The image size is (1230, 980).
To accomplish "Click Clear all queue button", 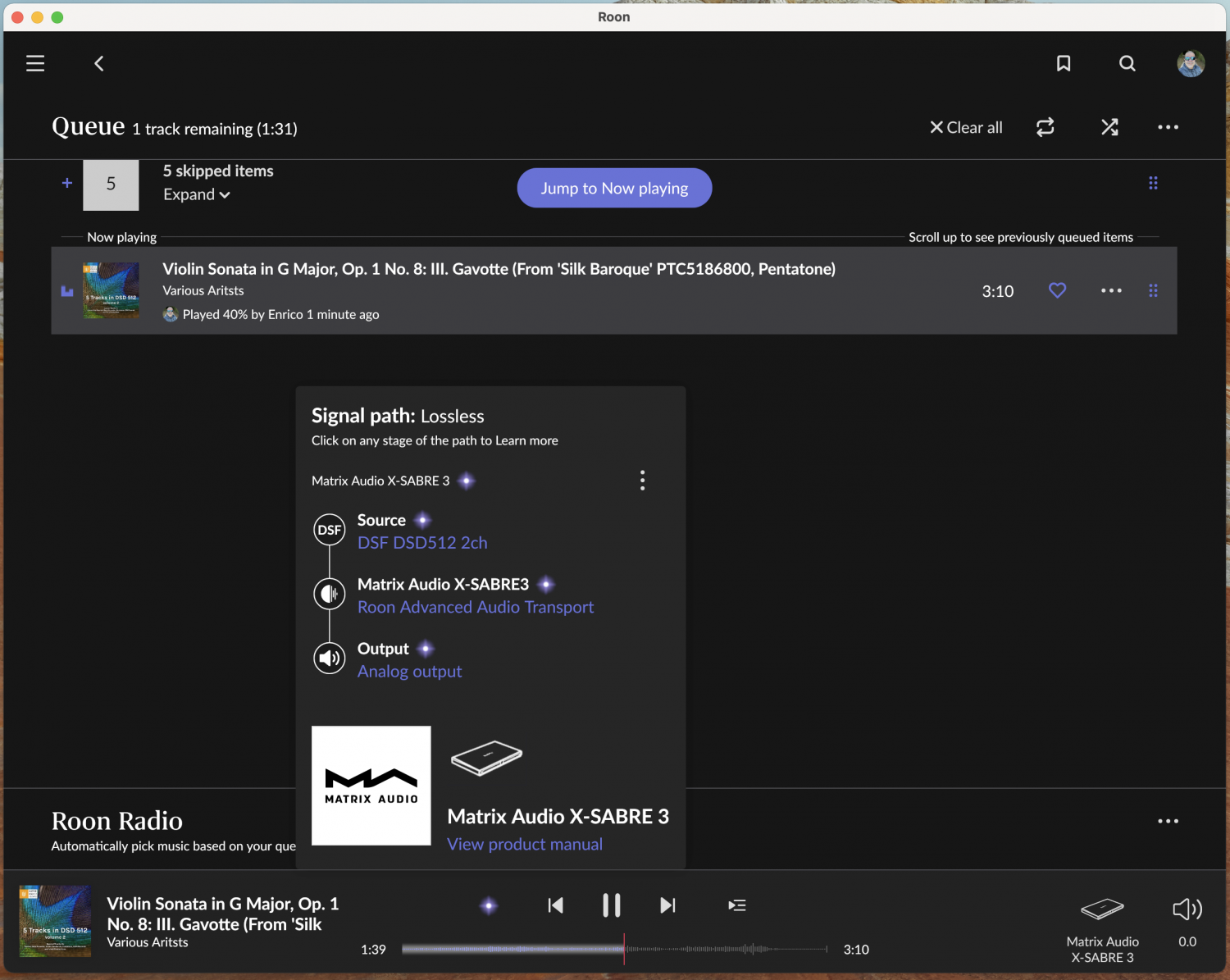I will pos(966,127).
